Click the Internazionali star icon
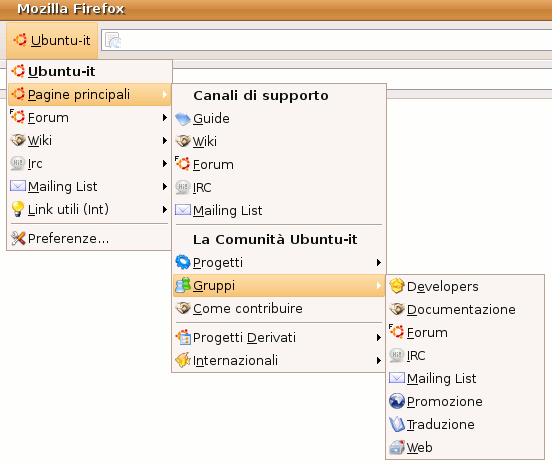The height and width of the screenshot is (465, 552). coord(183,360)
